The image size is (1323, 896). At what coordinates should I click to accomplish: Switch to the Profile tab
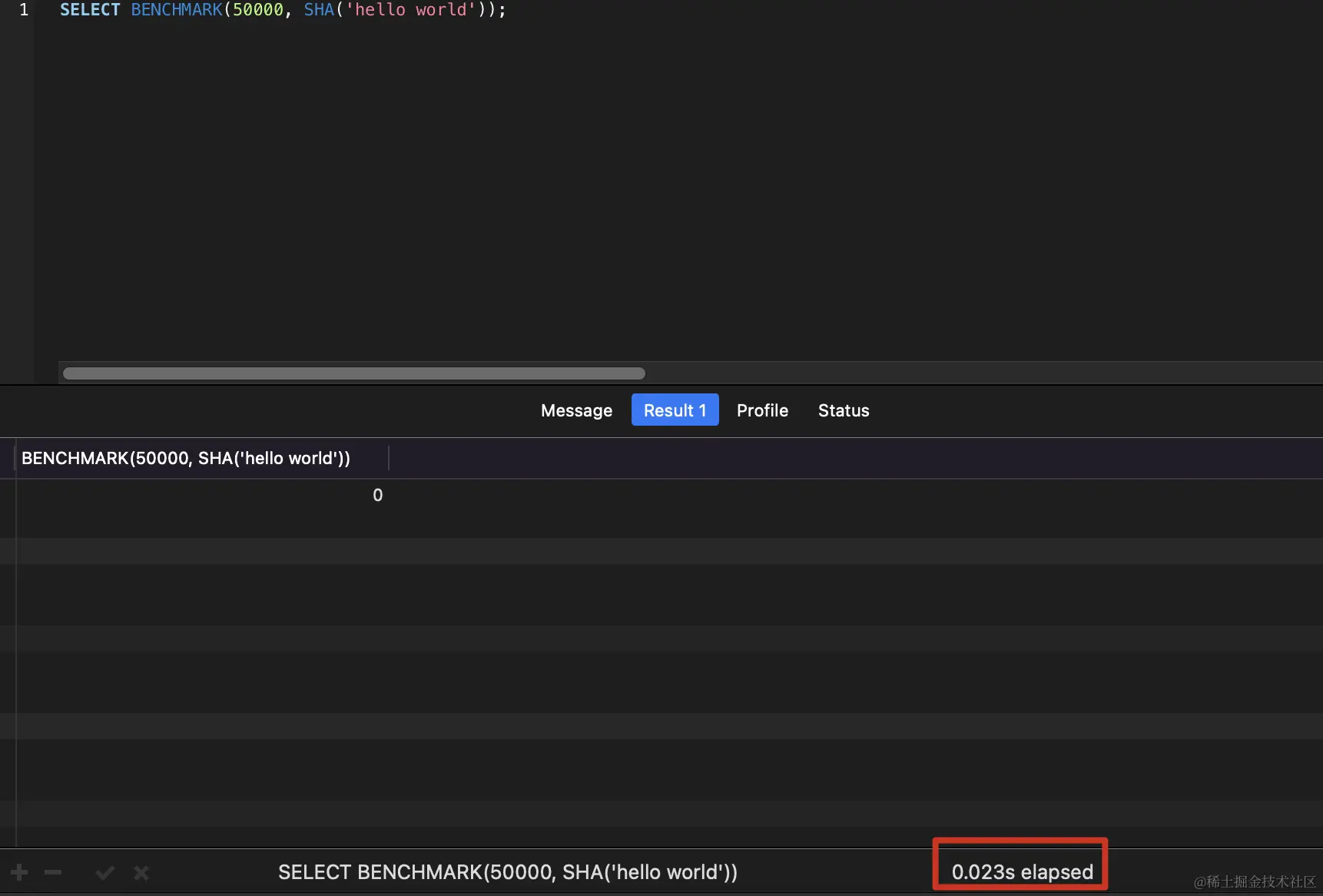click(762, 410)
